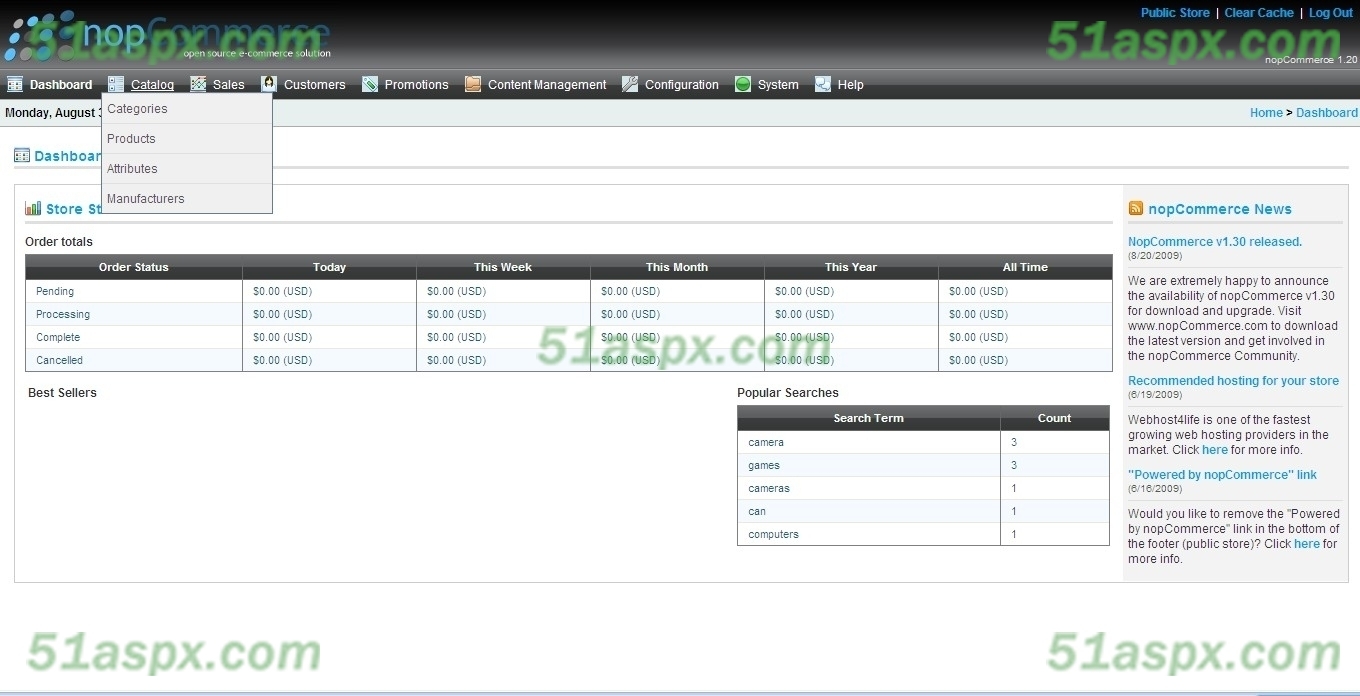Screen dimensions: 1360x696
Task: Click 'here' link in the Webhost4life news
Action: click(1215, 450)
